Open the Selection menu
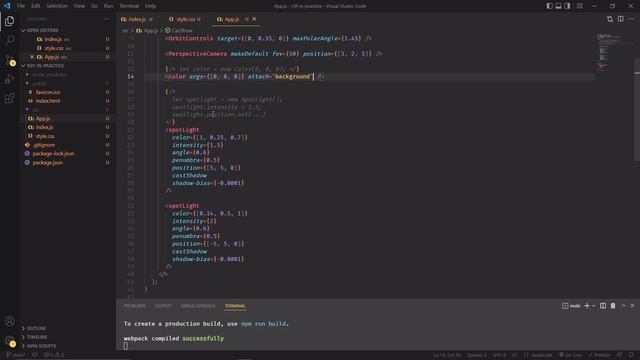Screen dimensions: 640x360 57,6
